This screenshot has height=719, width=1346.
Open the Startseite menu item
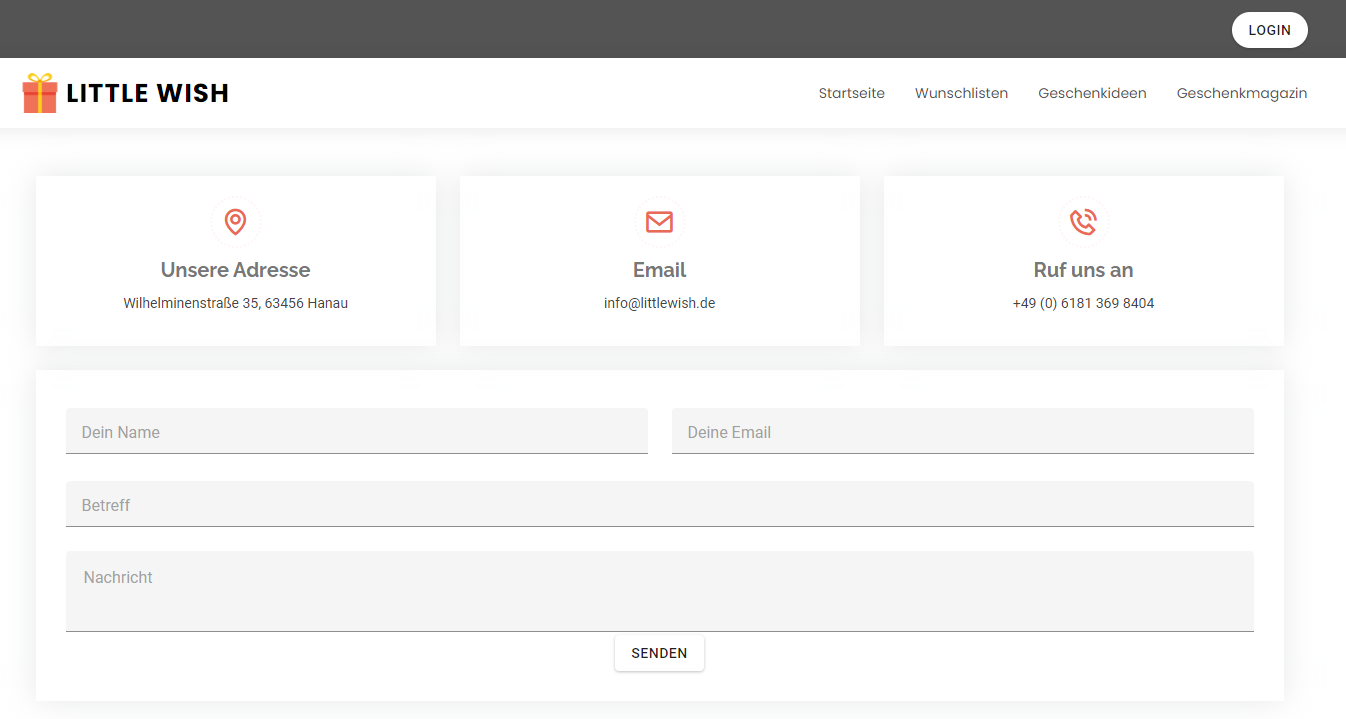point(851,93)
